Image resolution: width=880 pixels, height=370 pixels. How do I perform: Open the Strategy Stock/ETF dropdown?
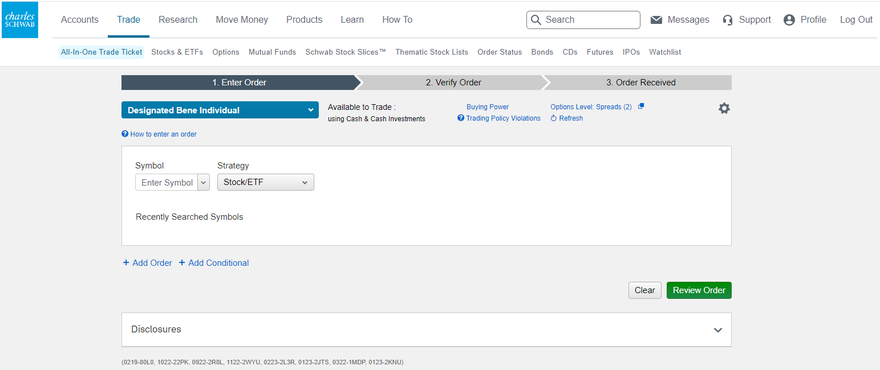point(265,182)
